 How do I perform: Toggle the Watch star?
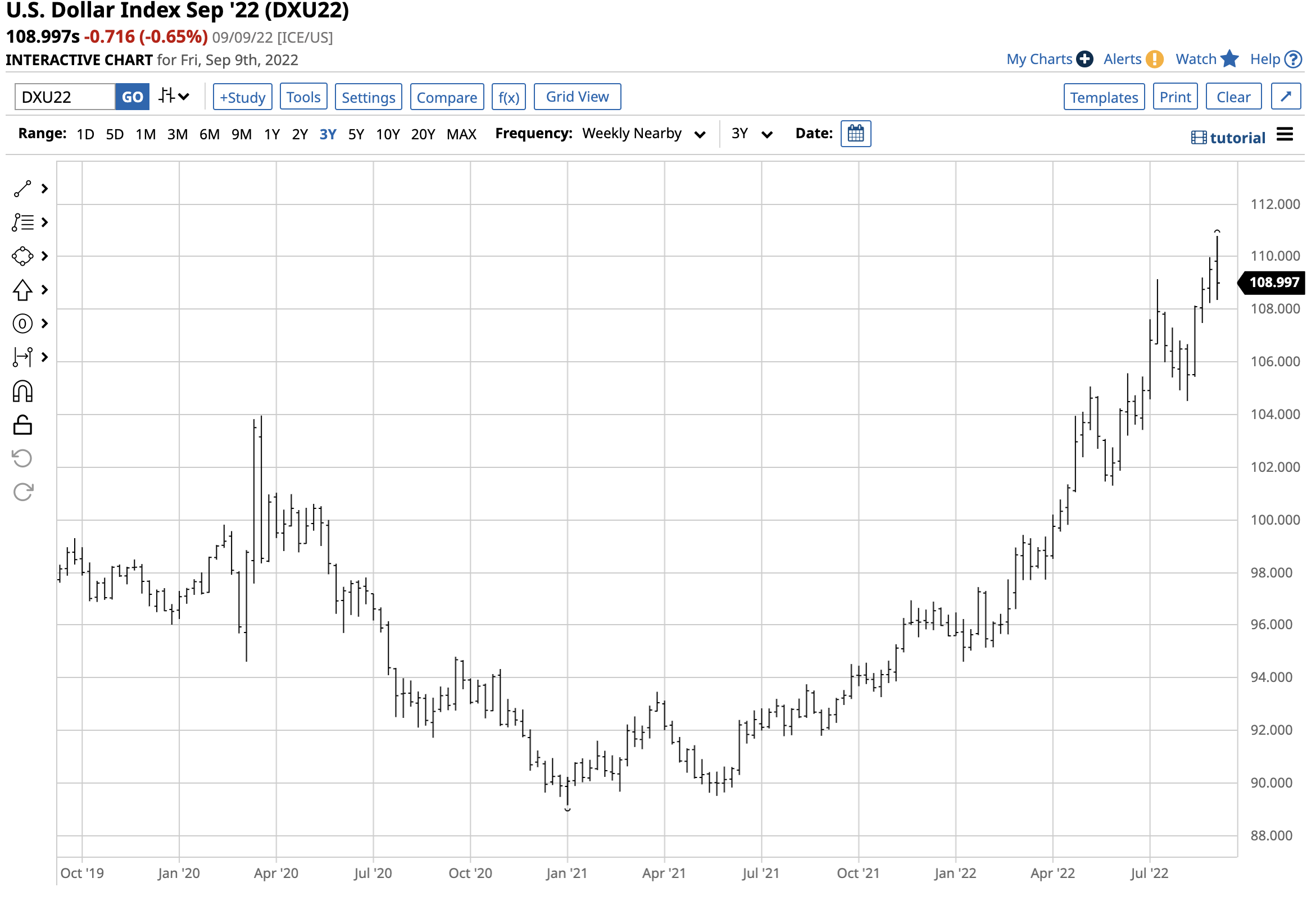point(1229,60)
